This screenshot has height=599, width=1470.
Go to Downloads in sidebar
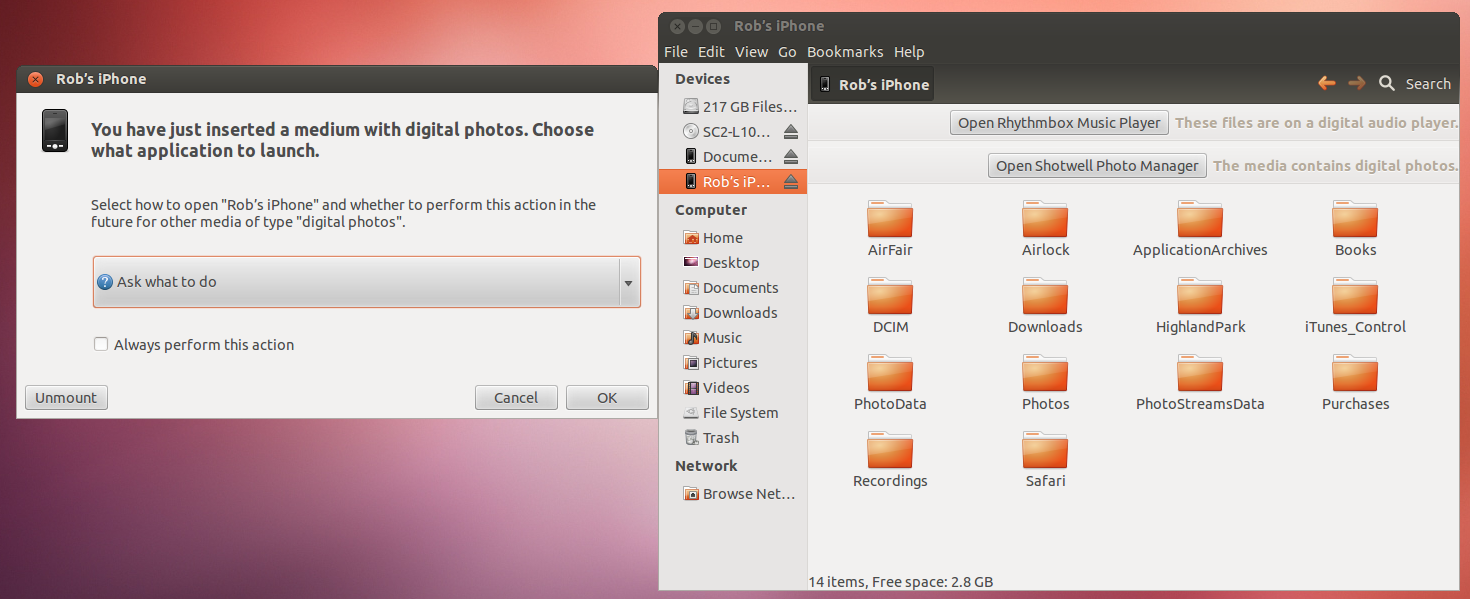coord(732,312)
